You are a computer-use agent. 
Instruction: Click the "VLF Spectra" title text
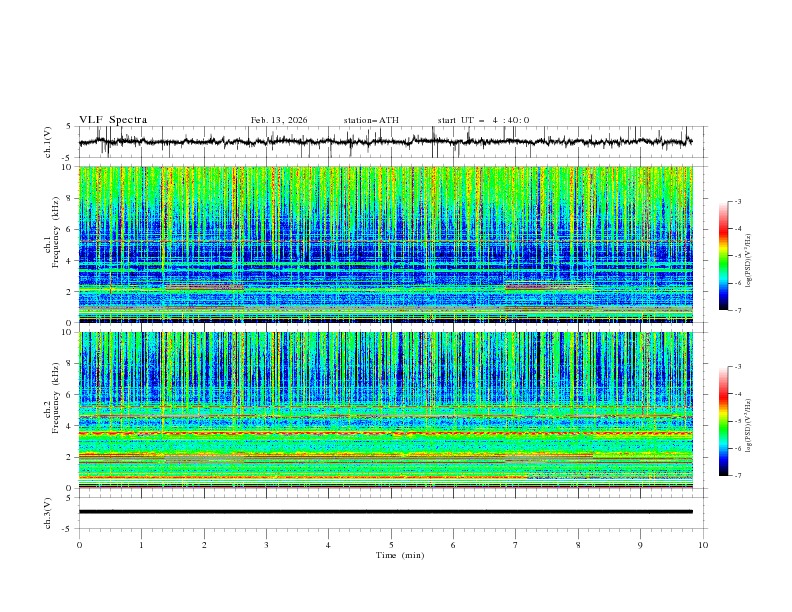point(113,120)
